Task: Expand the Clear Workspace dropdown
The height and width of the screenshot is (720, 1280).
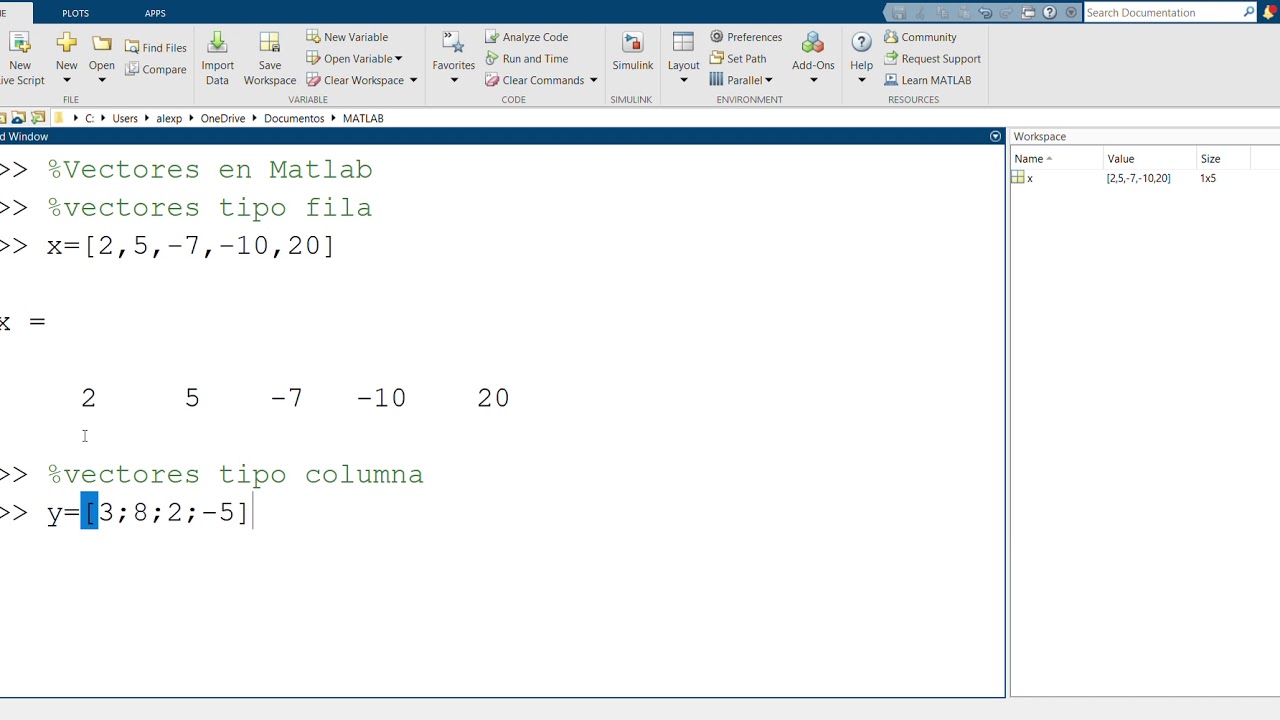Action: (413, 80)
